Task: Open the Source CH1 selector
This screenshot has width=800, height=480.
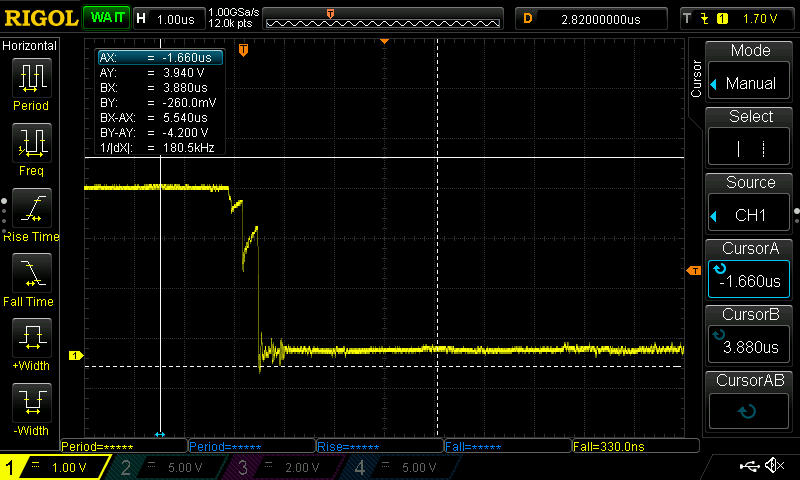Action: tap(750, 204)
